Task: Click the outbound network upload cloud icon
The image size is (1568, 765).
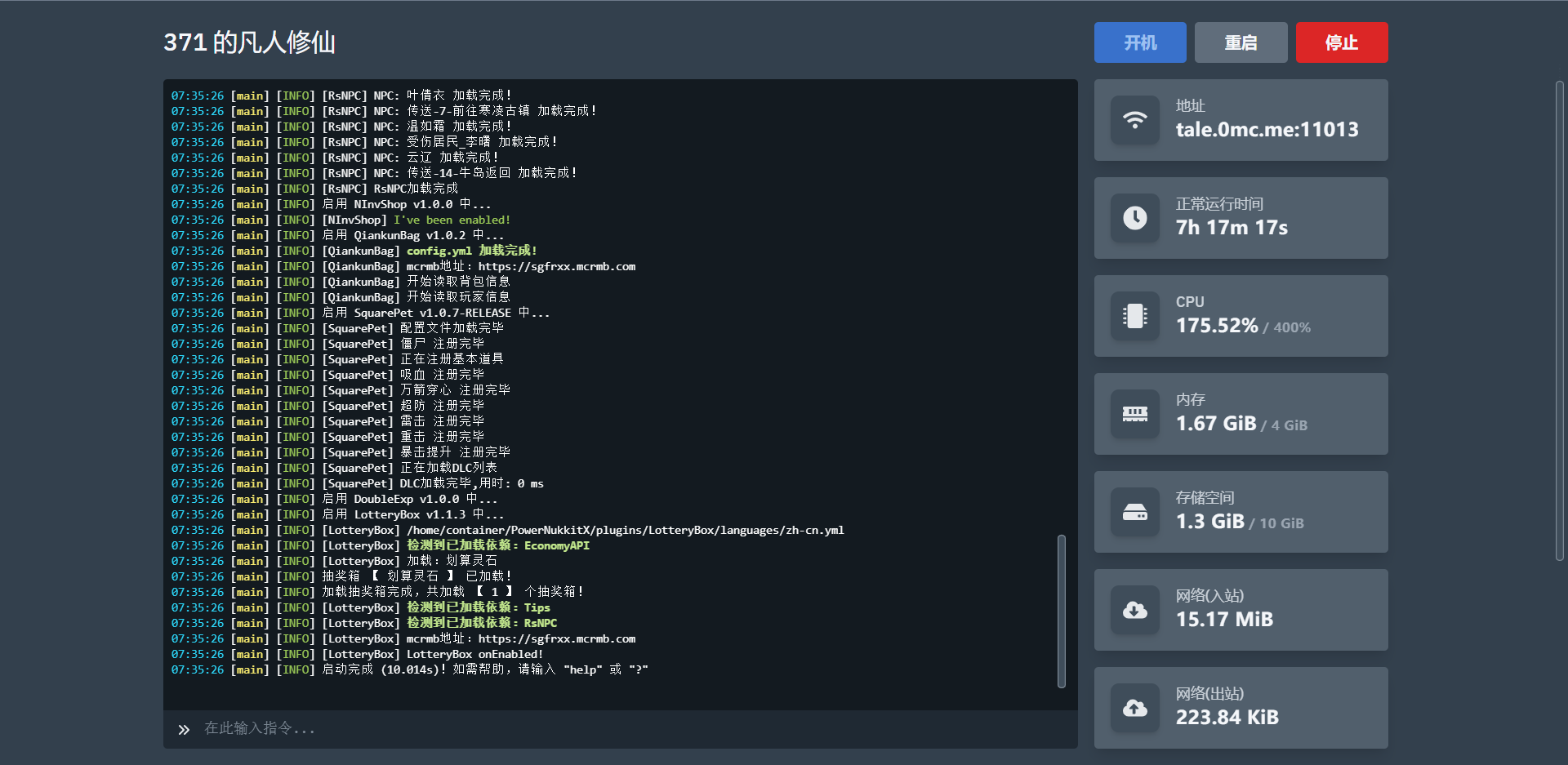Action: coord(1134,708)
